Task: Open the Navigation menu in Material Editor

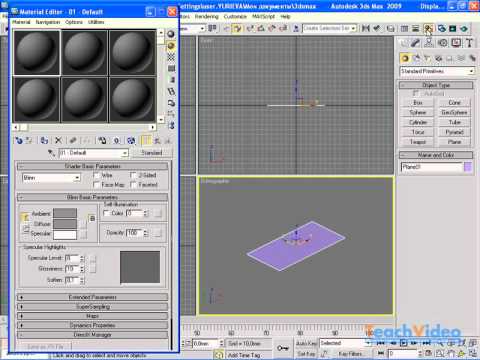Action: point(48,22)
